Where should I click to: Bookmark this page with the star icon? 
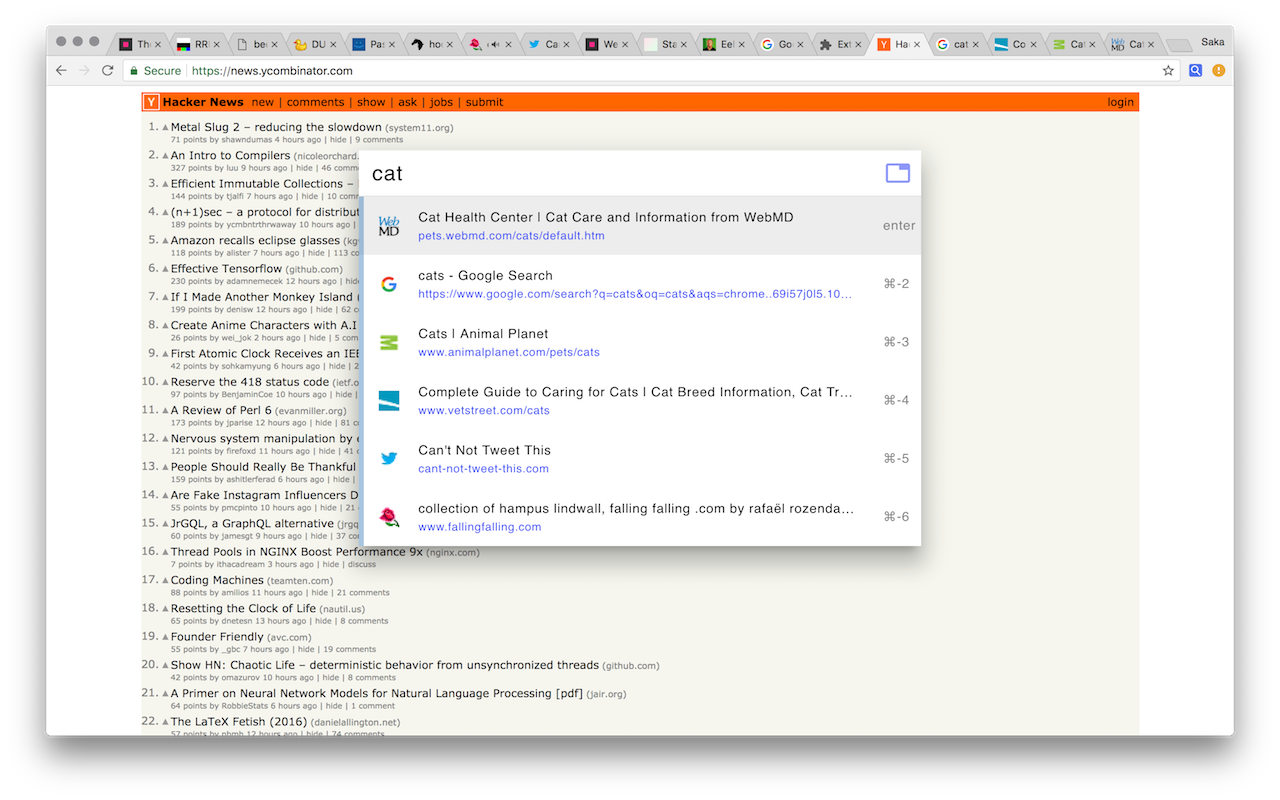(1168, 71)
